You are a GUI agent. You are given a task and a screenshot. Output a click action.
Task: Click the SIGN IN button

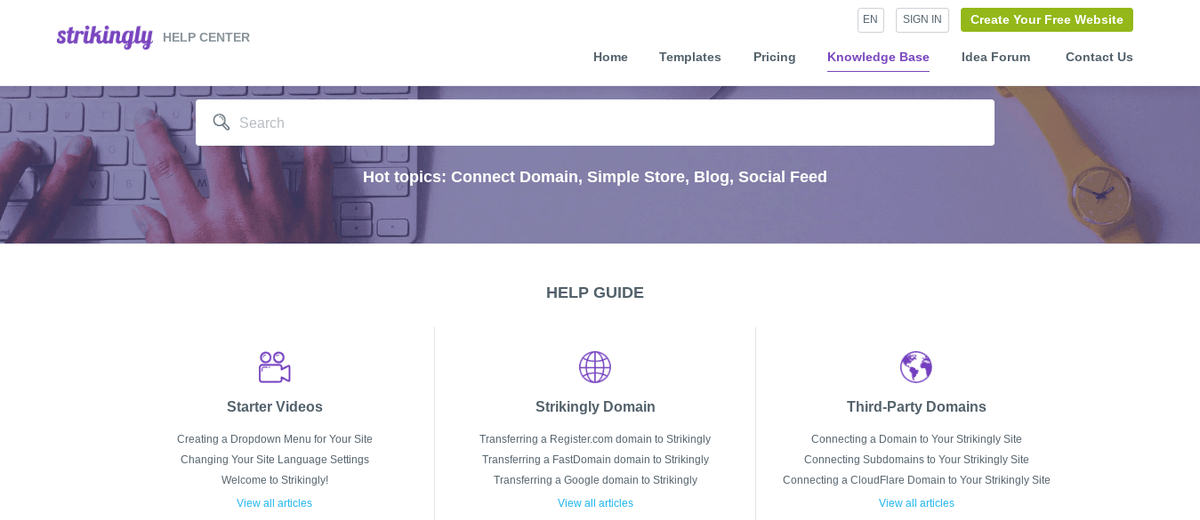[x=922, y=20]
